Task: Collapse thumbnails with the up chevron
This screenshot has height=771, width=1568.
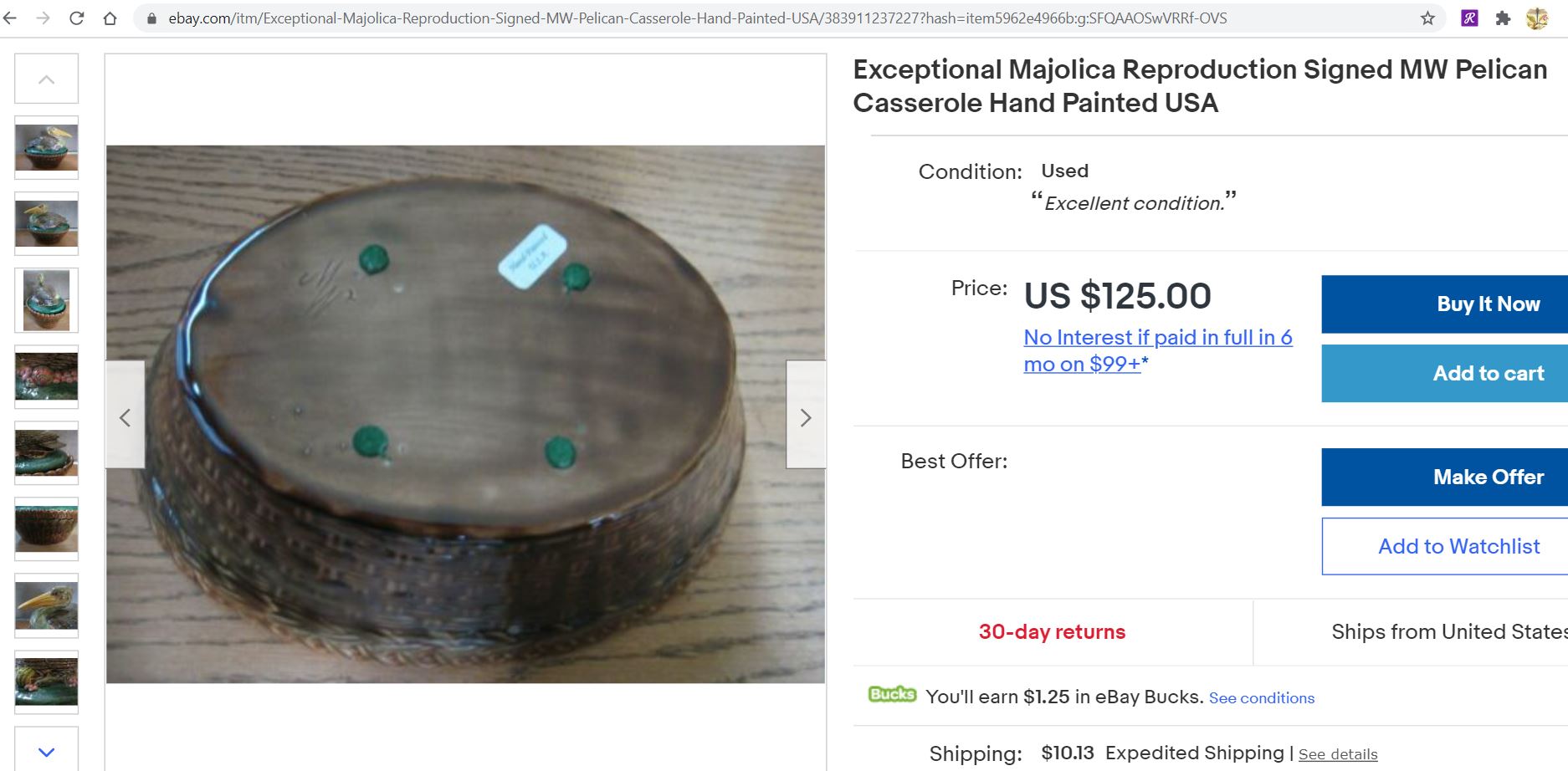Action: point(46,78)
